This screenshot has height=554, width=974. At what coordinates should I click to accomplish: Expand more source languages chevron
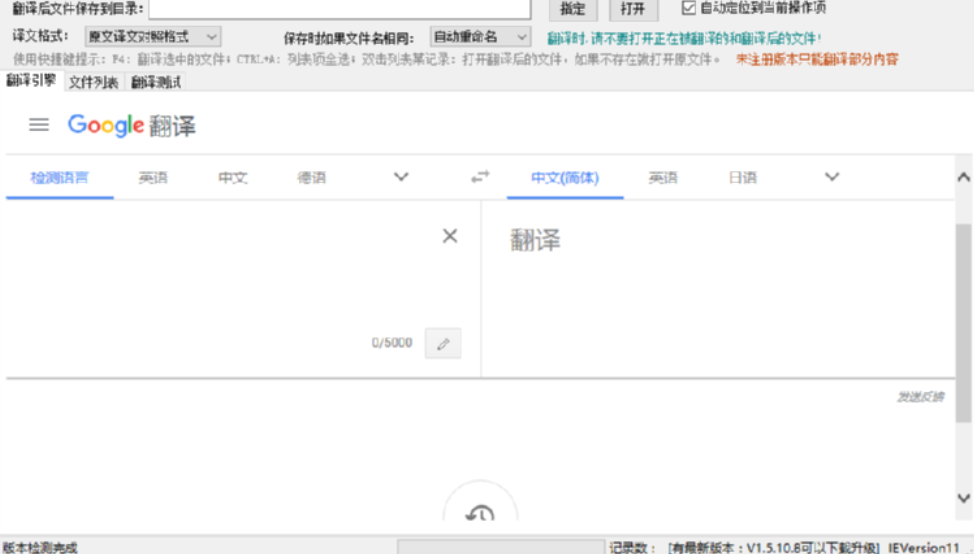click(x=401, y=177)
